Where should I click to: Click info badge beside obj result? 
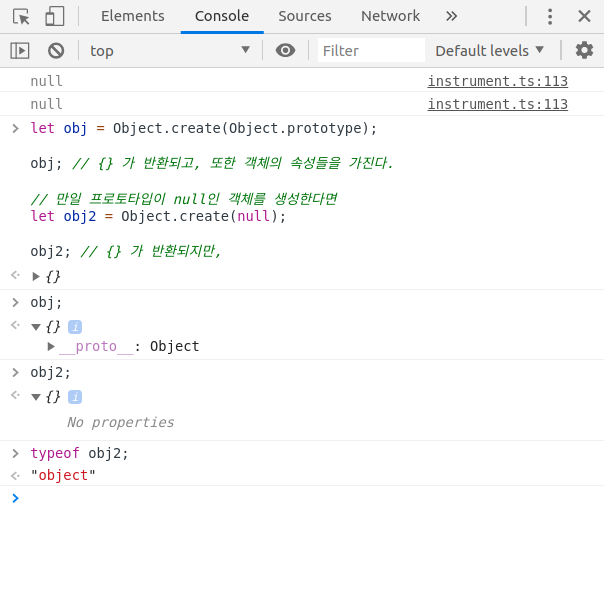75,327
